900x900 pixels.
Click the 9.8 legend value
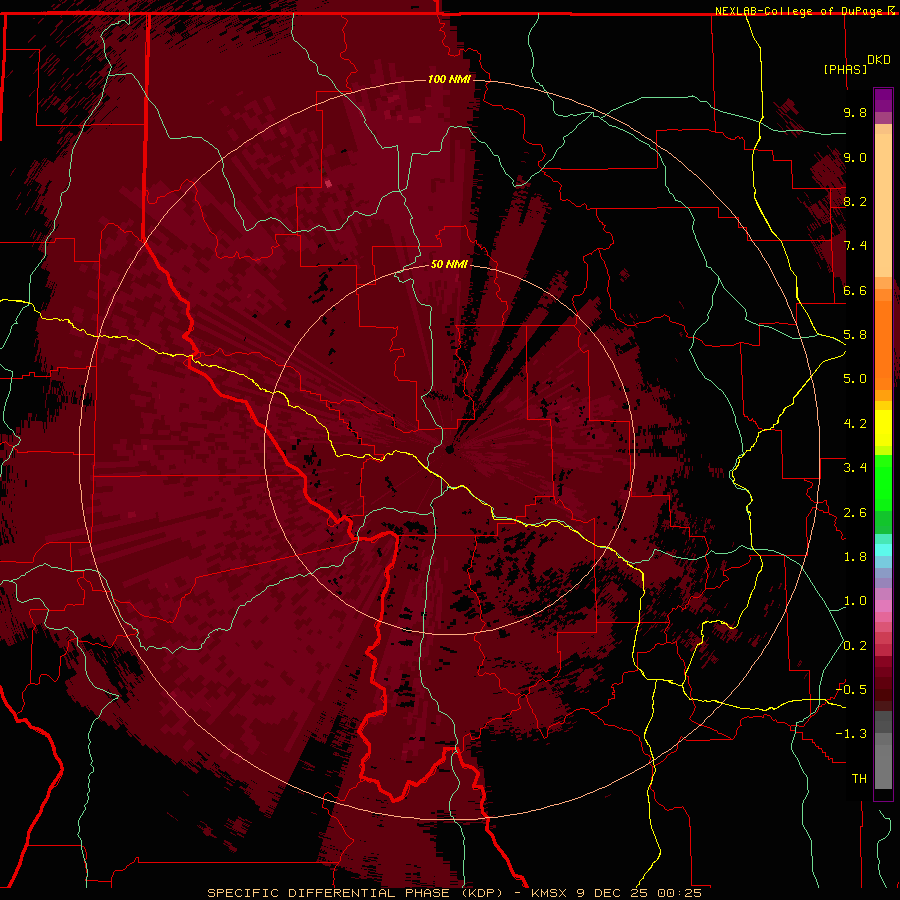point(855,112)
